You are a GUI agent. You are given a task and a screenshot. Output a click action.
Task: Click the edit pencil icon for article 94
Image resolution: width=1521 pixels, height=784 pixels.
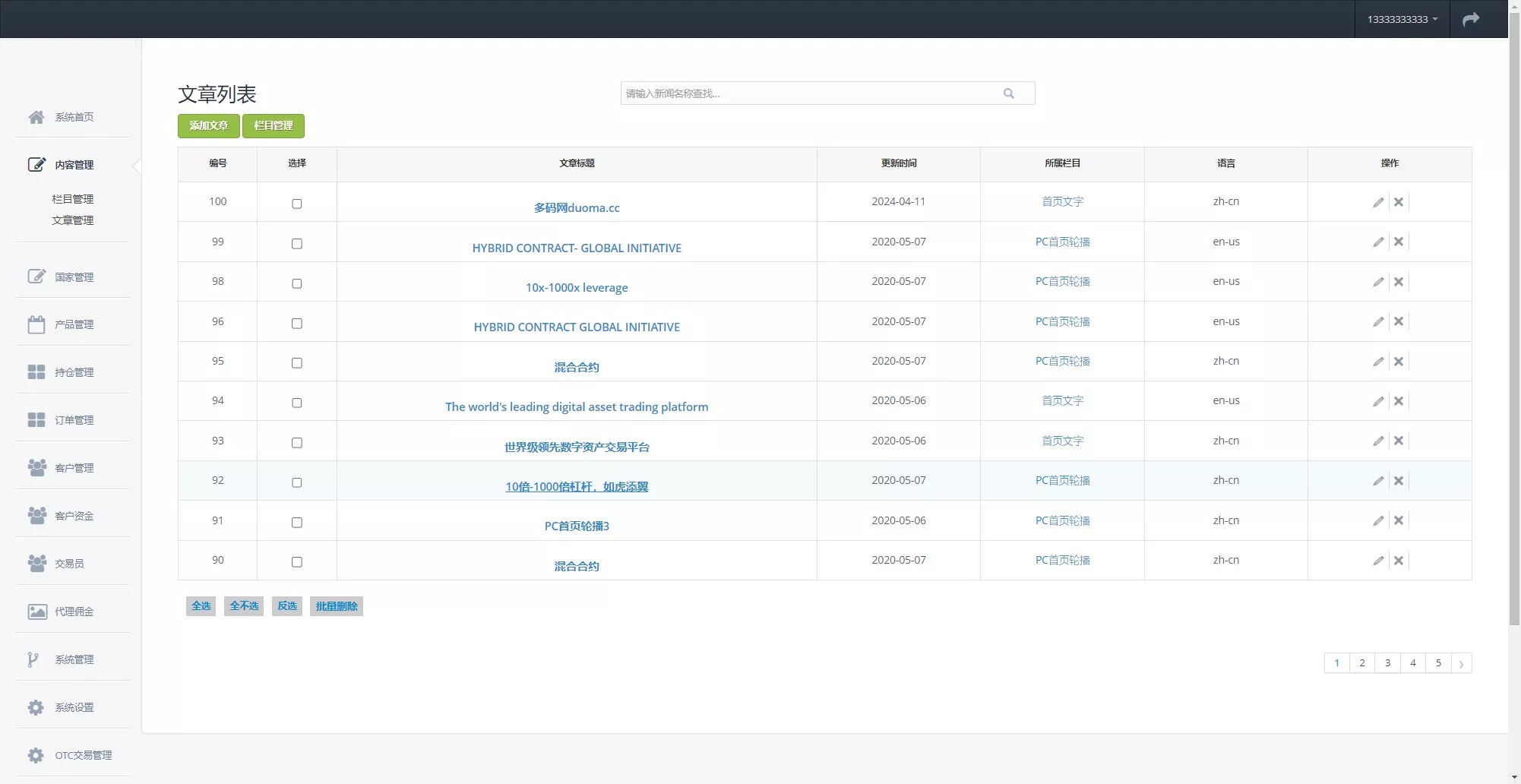coord(1378,401)
